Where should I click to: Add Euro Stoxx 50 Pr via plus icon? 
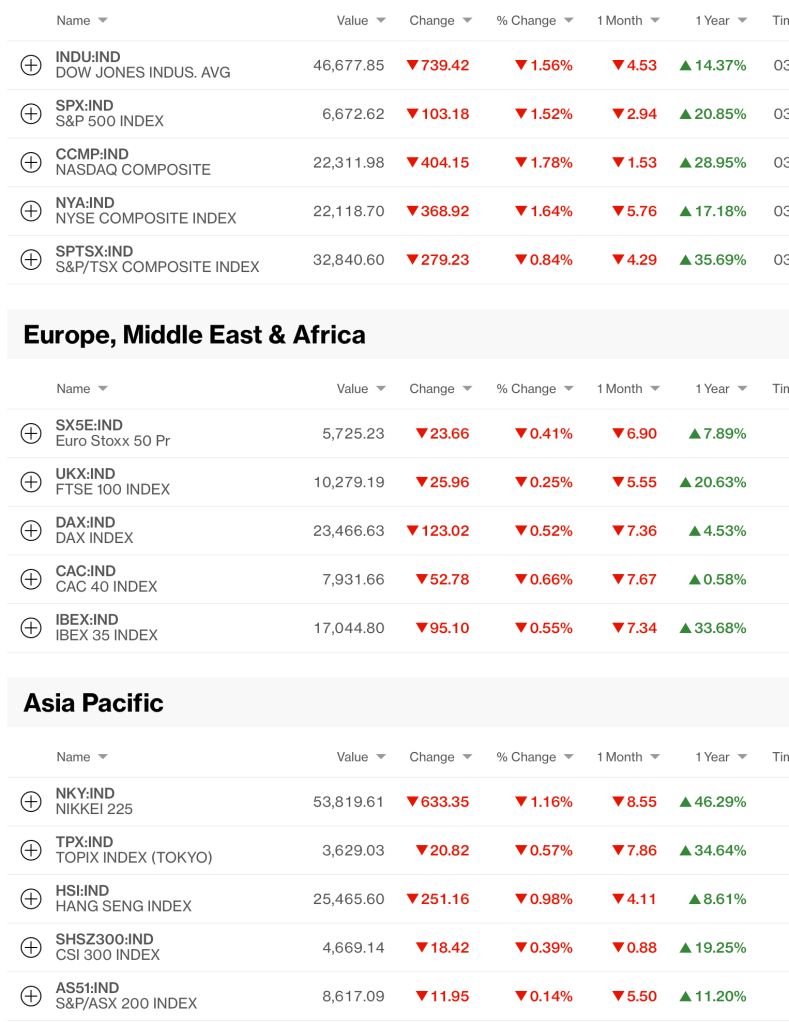pos(31,433)
